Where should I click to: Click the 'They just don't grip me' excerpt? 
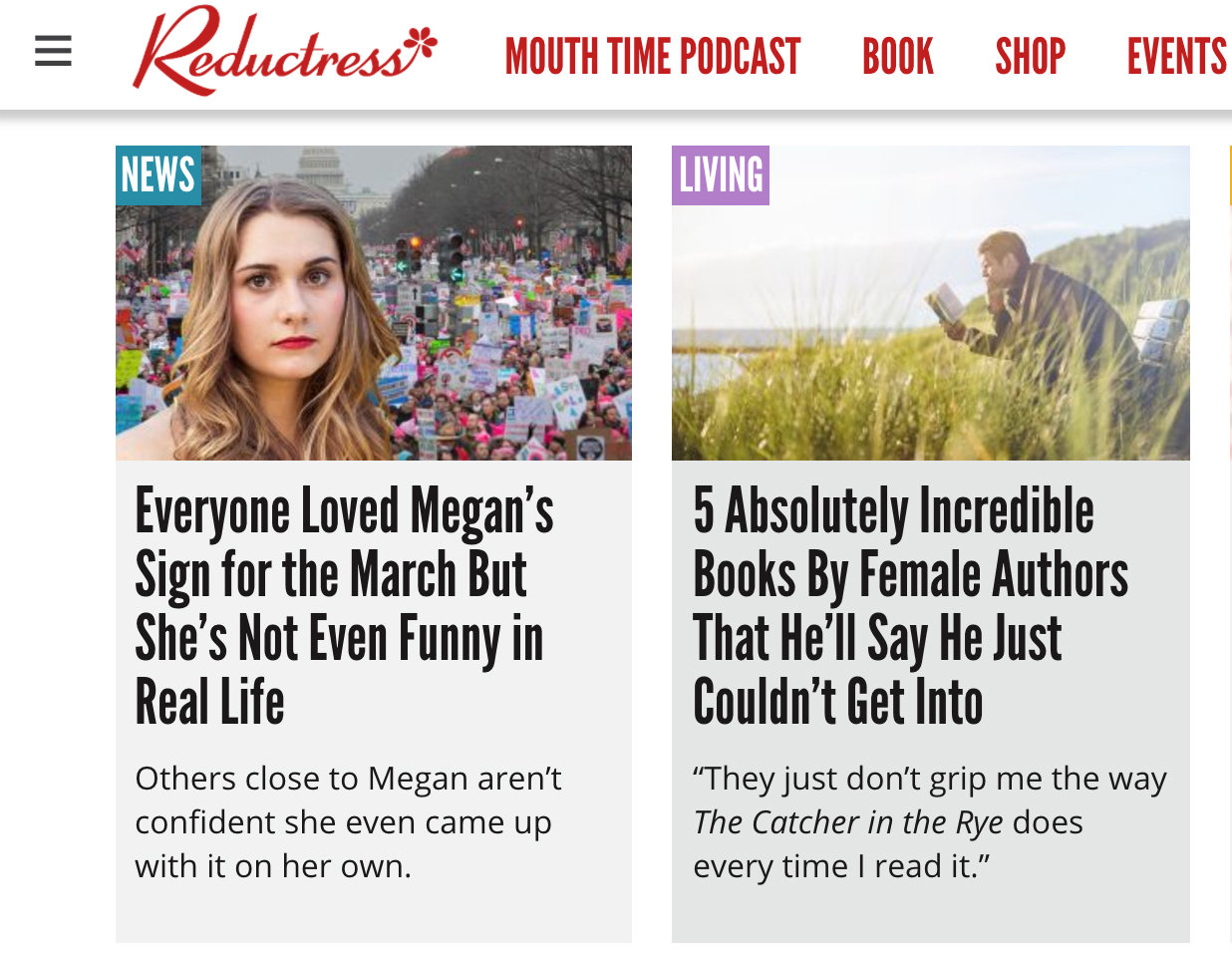click(x=929, y=822)
